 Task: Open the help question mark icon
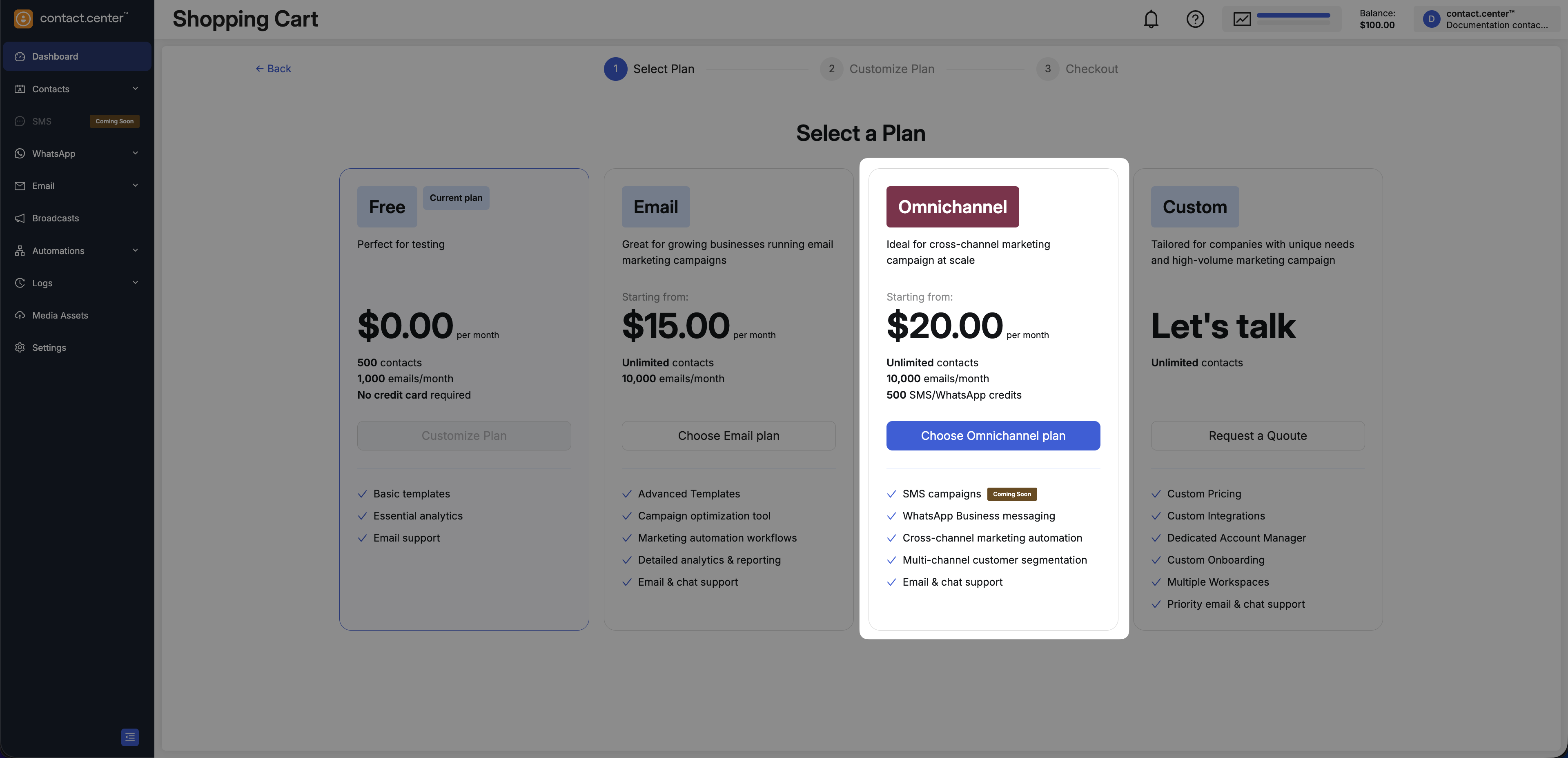1195,20
